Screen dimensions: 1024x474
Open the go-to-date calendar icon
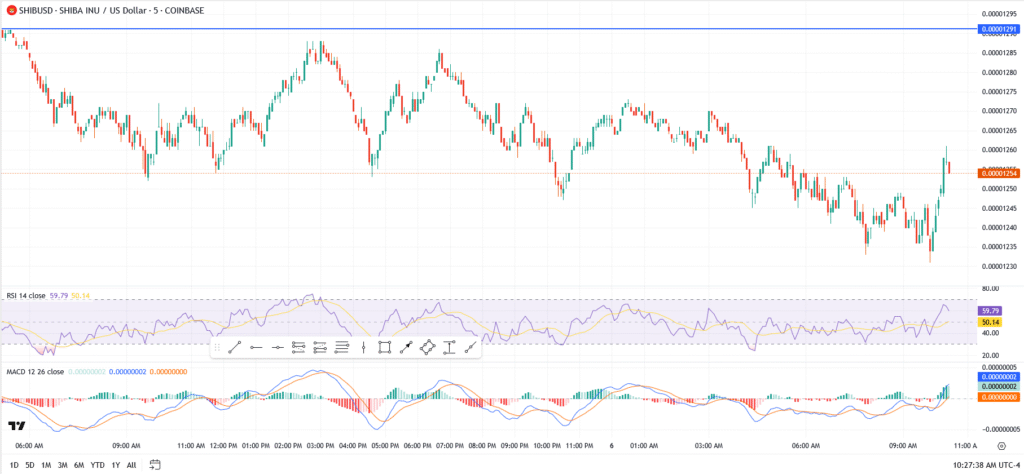[156, 464]
